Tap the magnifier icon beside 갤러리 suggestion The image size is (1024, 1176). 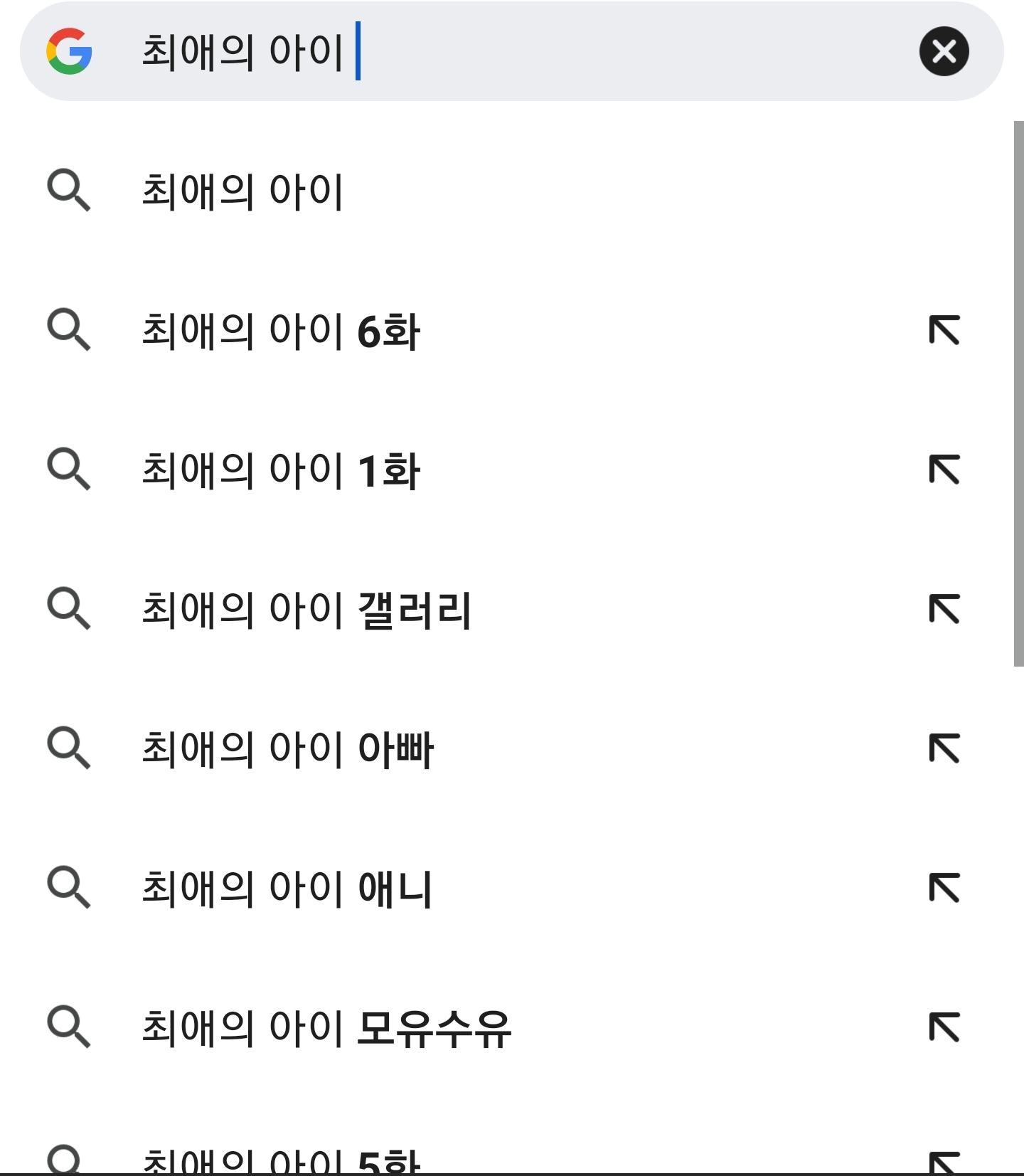coord(69,608)
